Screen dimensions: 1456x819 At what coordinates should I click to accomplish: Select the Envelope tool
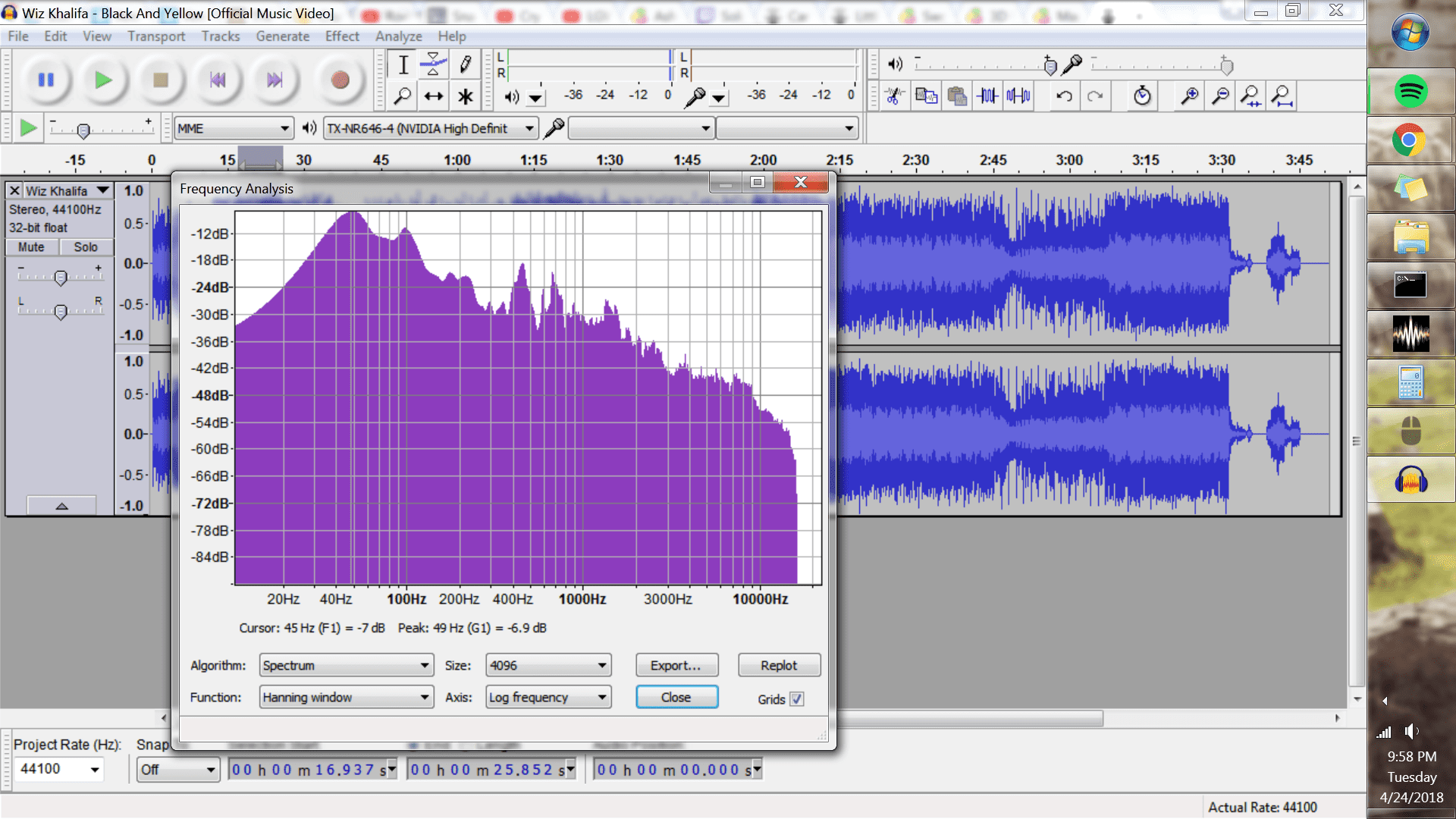pyautogui.click(x=434, y=65)
